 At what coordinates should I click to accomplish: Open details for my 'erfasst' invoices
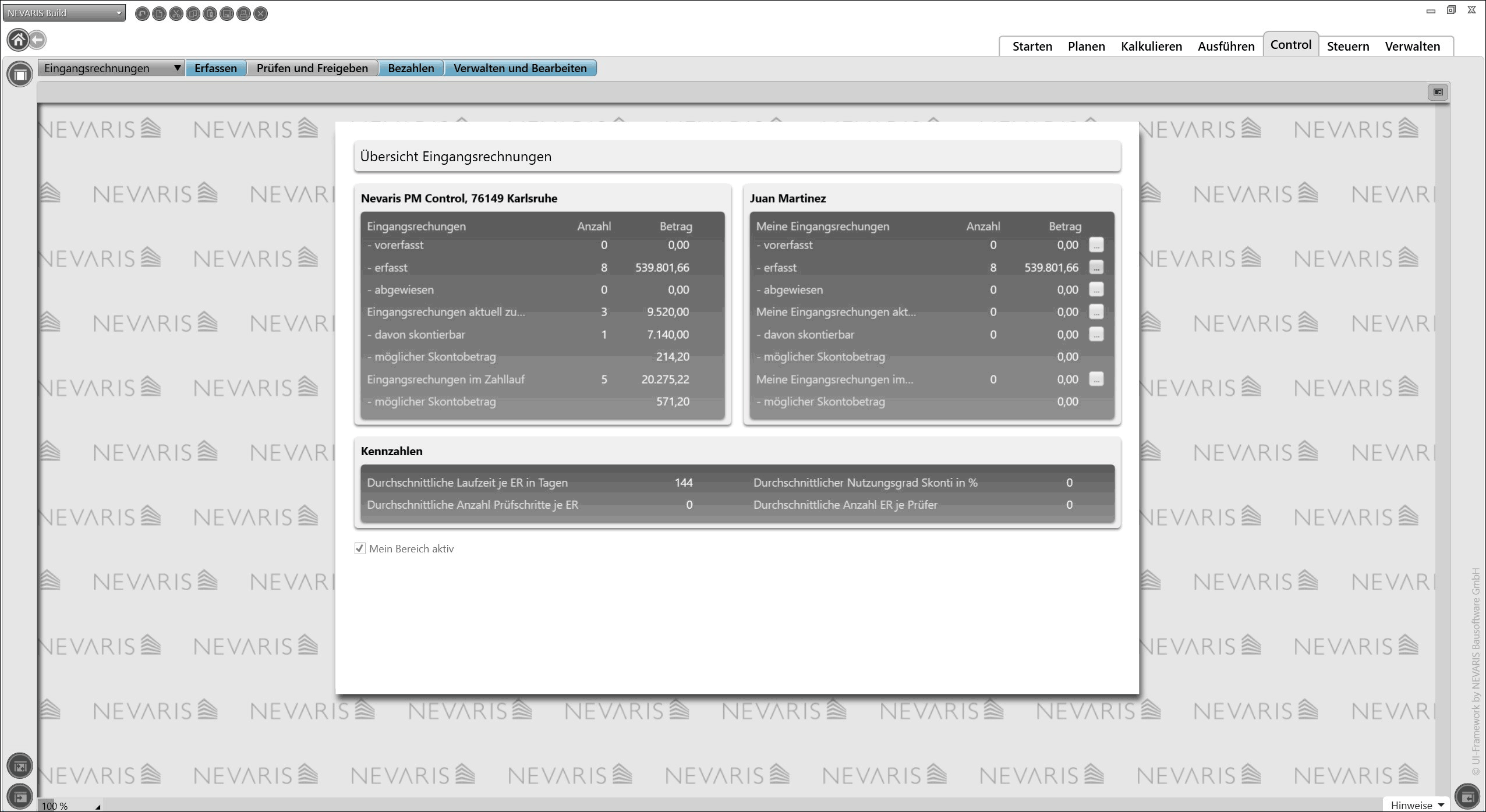[1096, 268]
